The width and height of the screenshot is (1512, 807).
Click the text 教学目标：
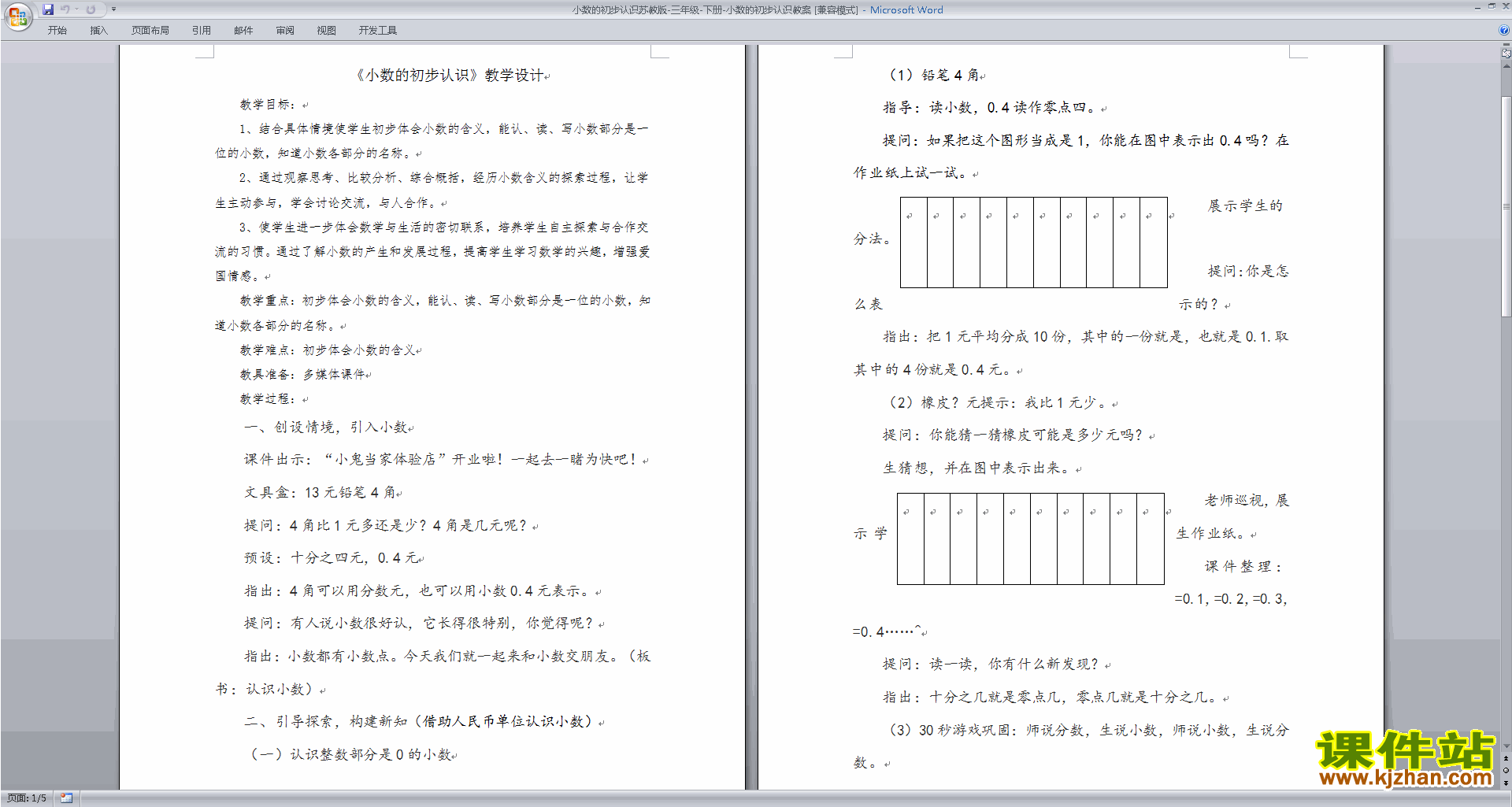click(x=269, y=104)
